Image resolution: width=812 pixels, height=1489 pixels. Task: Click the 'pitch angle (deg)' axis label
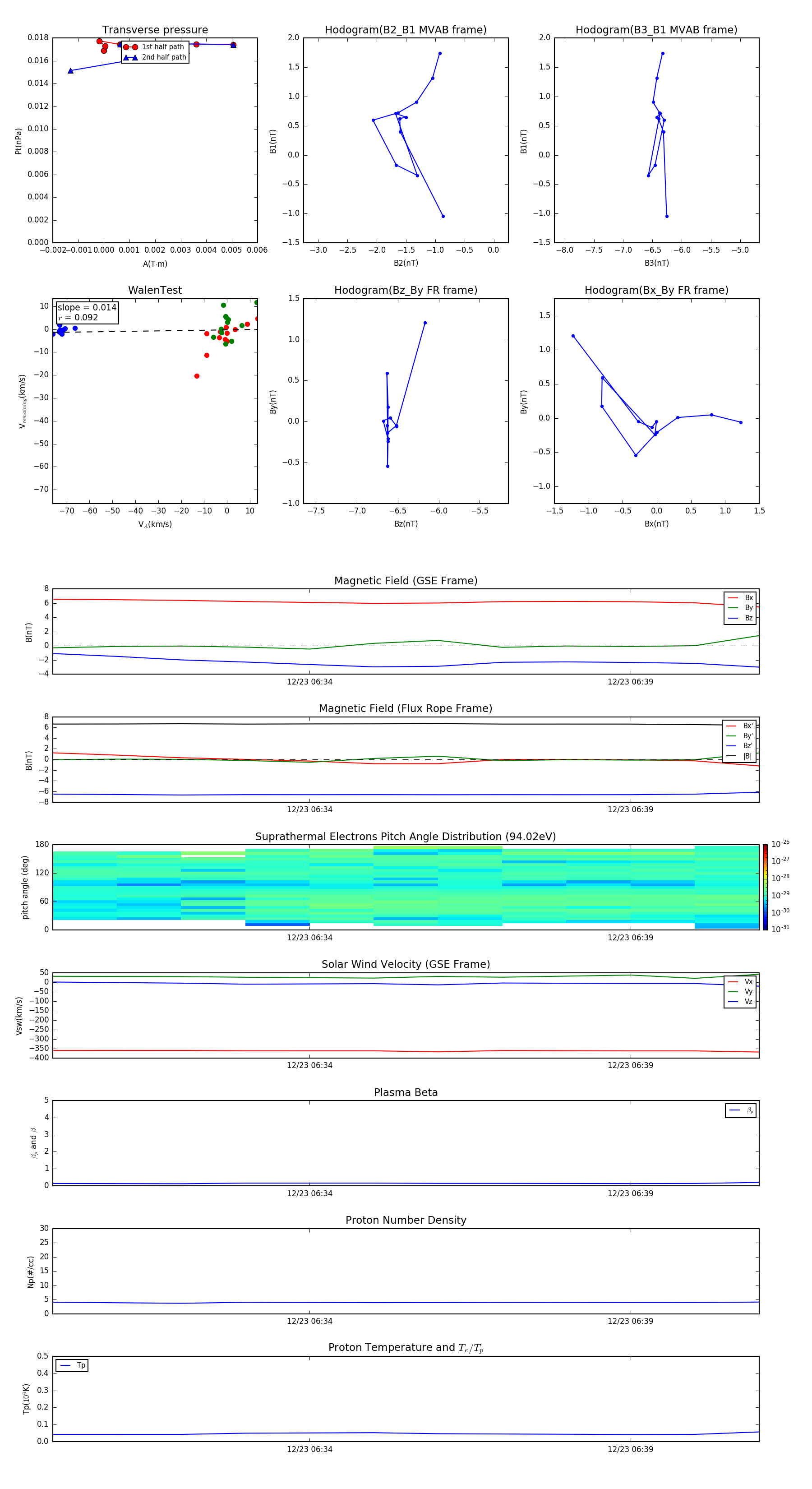tap(25, 887)
